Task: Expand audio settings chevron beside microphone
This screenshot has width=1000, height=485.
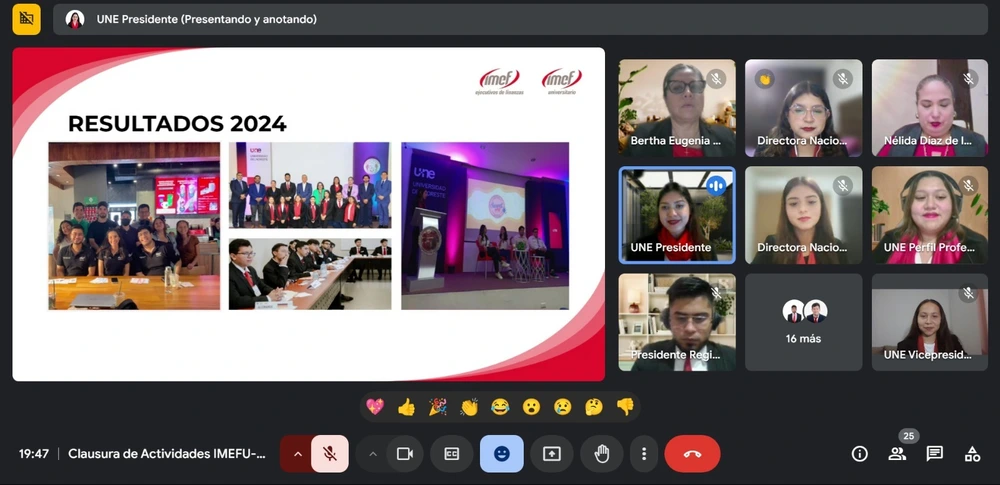Action: [x=296, y=453]
